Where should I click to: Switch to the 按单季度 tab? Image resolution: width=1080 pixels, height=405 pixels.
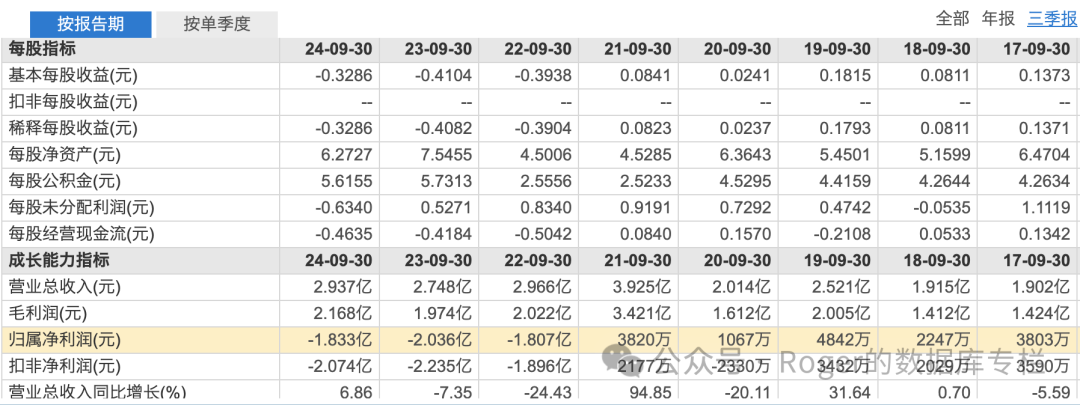tap(216, 24)
